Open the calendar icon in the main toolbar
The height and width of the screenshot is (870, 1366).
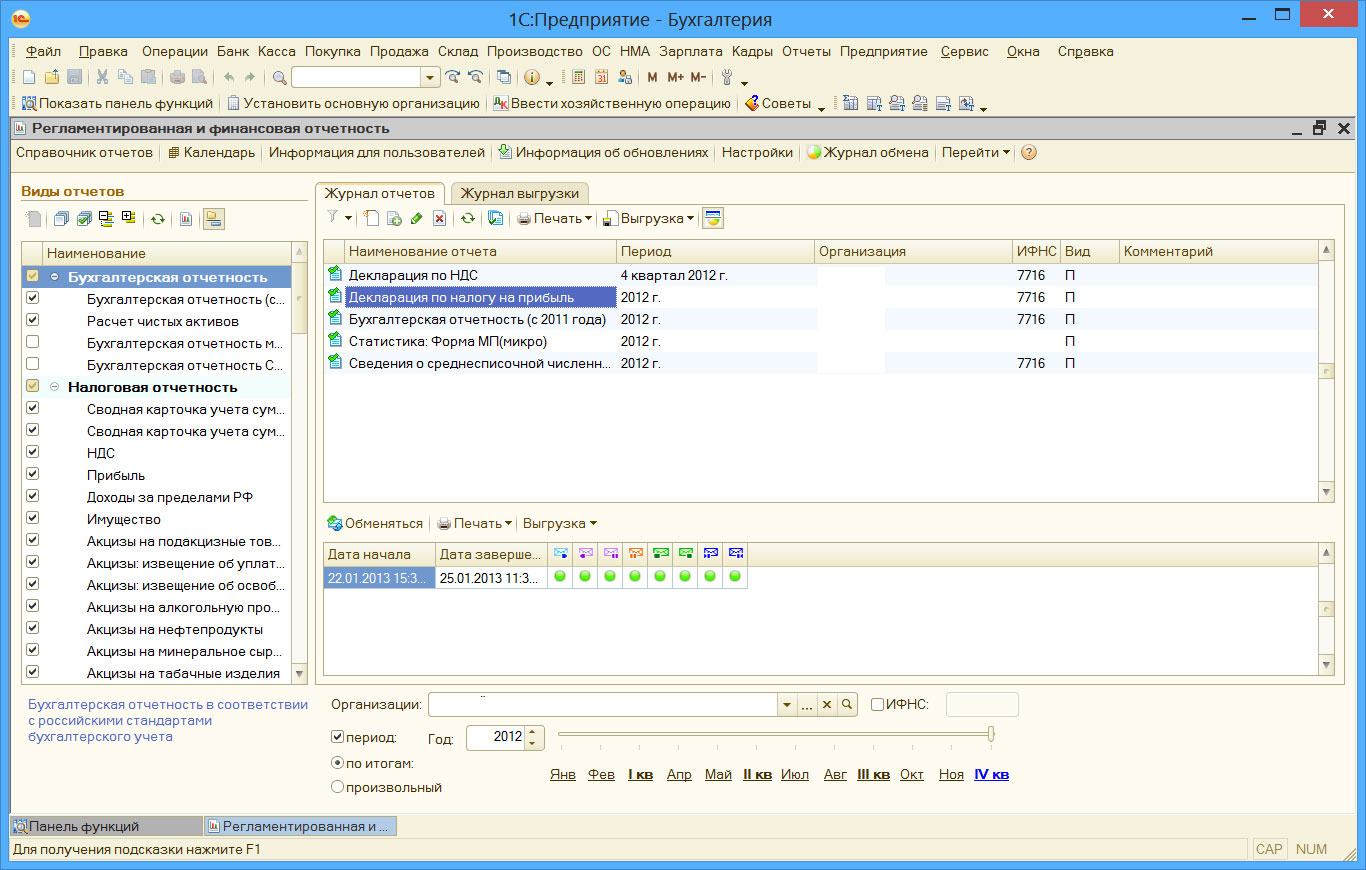tap(602, 77)
